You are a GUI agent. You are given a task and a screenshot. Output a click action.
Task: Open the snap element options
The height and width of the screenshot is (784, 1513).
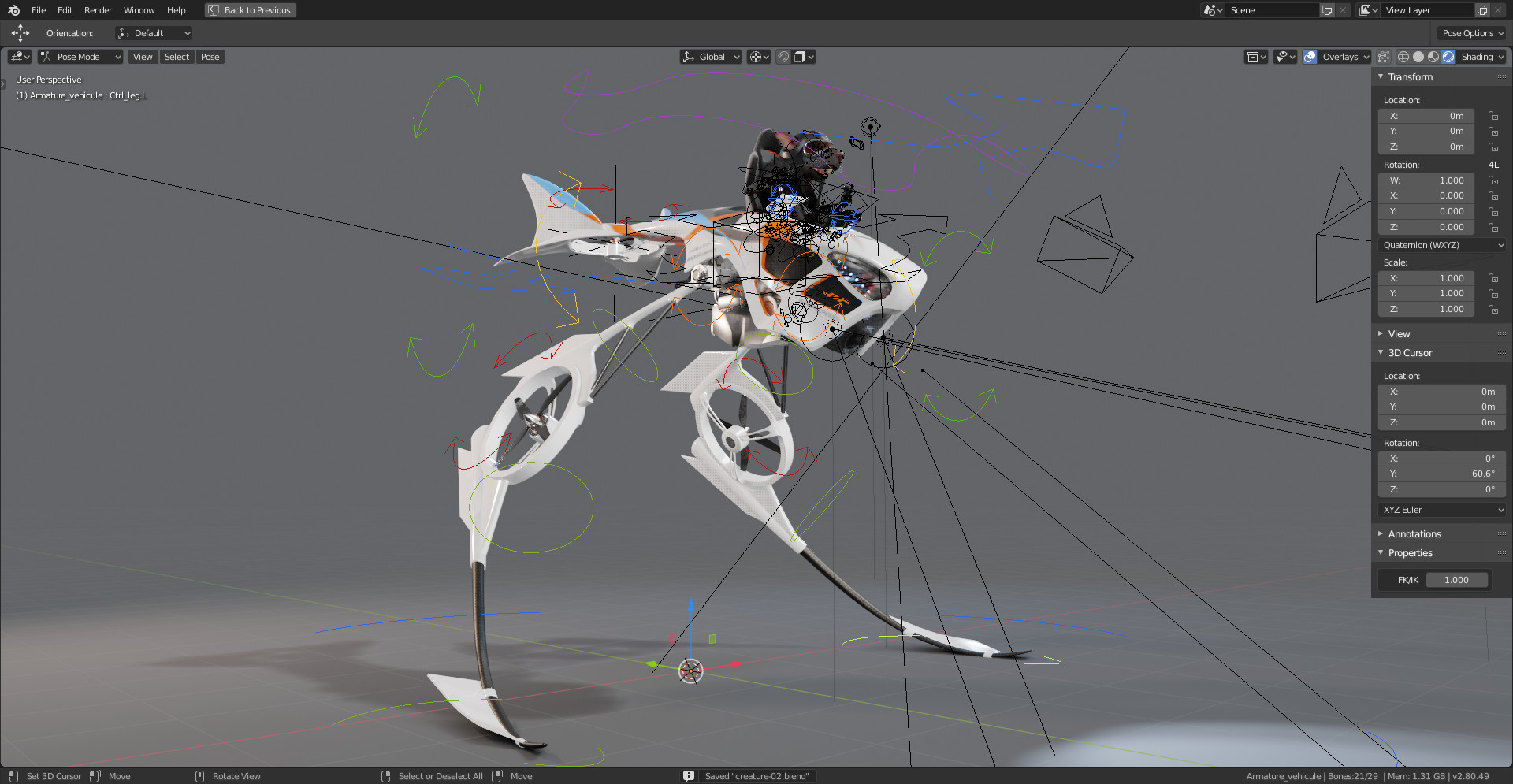click(804, 57)
